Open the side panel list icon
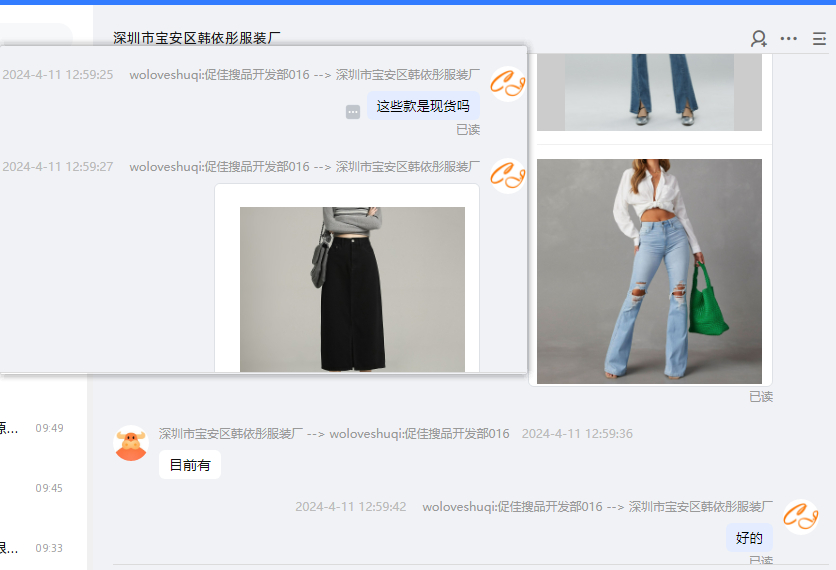This screenshot has width=836, height=570. pos(819,38)
